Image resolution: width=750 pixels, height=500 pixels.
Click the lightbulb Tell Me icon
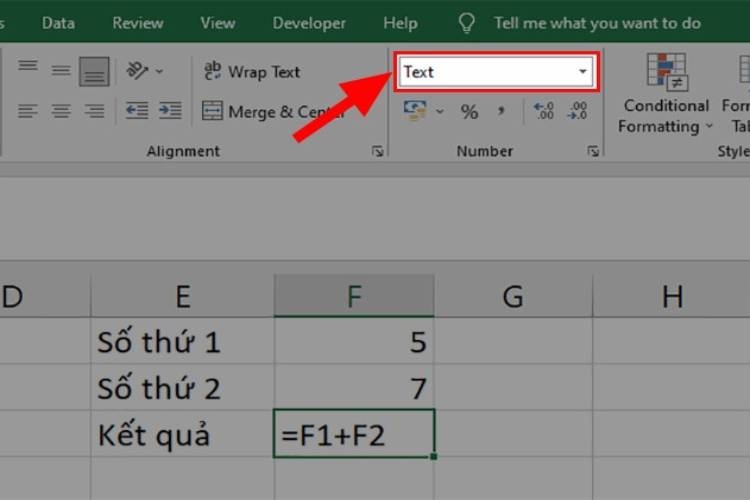pyautogui.click(x=467, y=22)
